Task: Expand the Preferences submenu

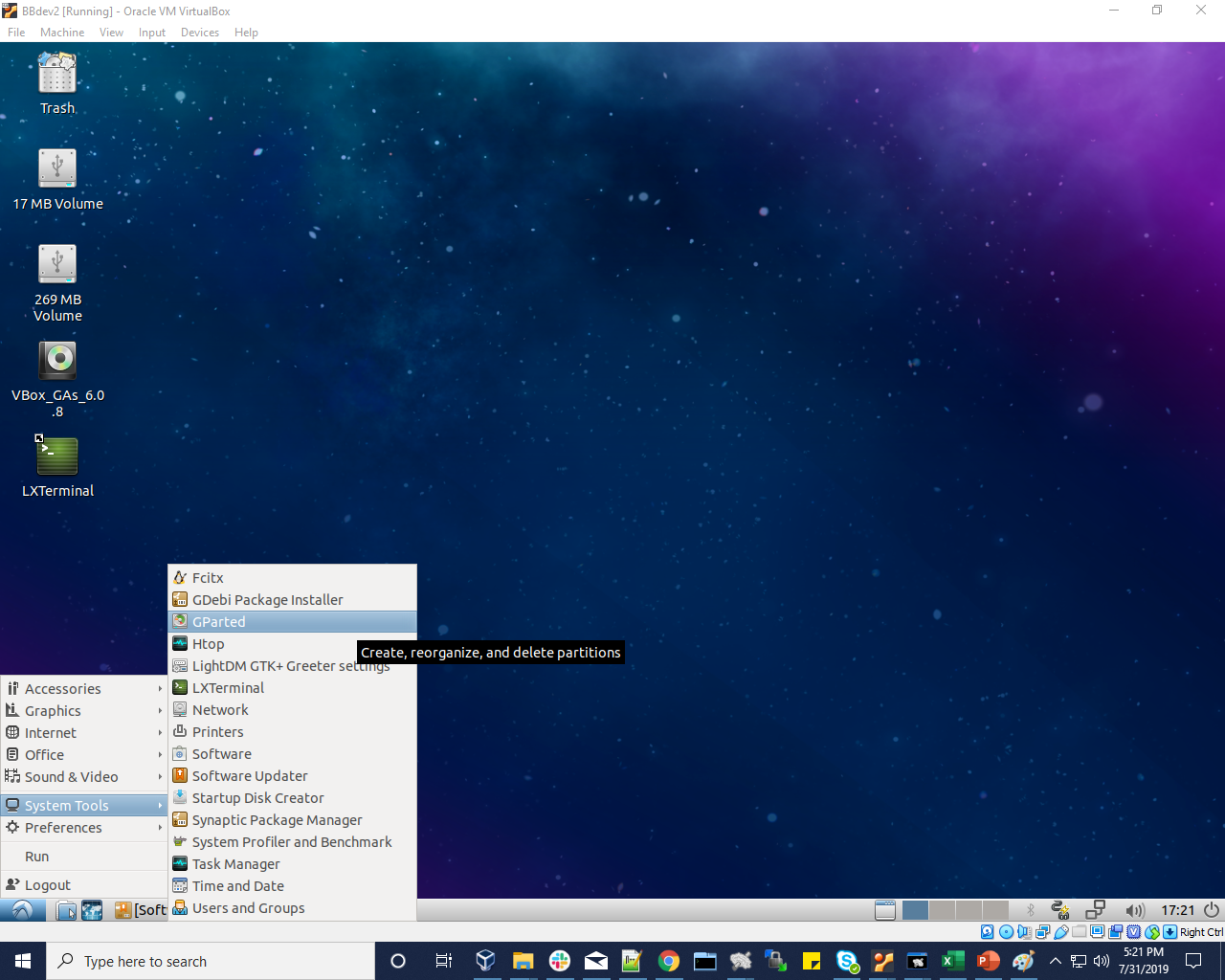Action: (x=63, y=828)
